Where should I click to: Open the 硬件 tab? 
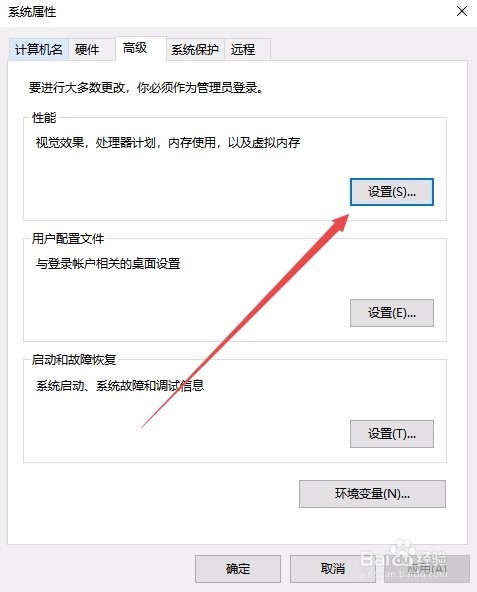click(91, 49)
